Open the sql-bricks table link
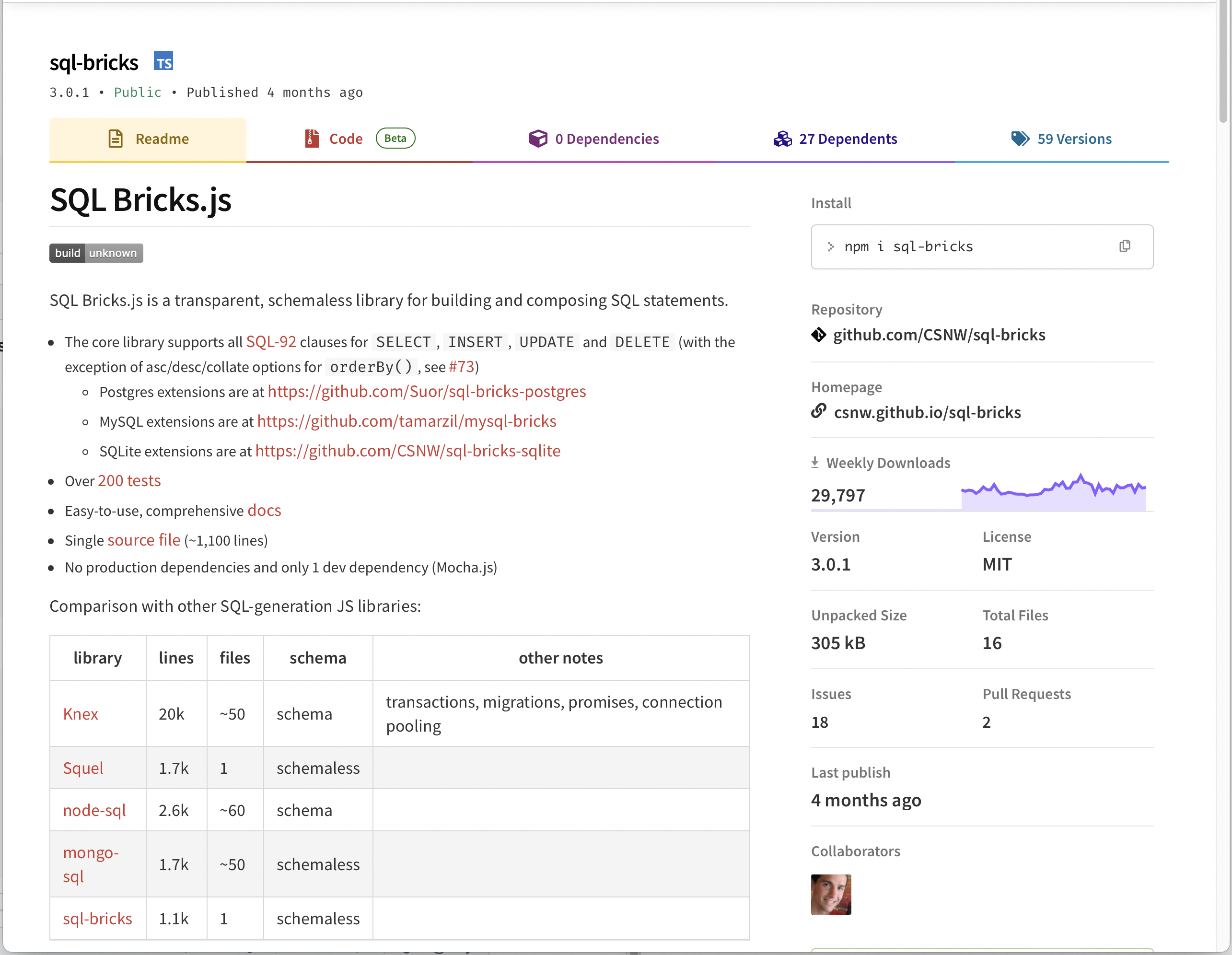The image size is (1232, 955). 98,919
